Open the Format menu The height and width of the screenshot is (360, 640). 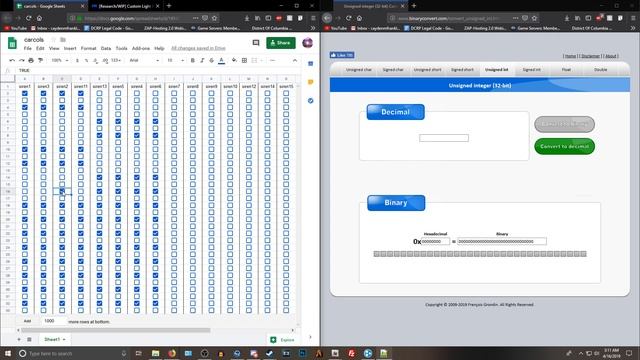click(x=88, y=48)
